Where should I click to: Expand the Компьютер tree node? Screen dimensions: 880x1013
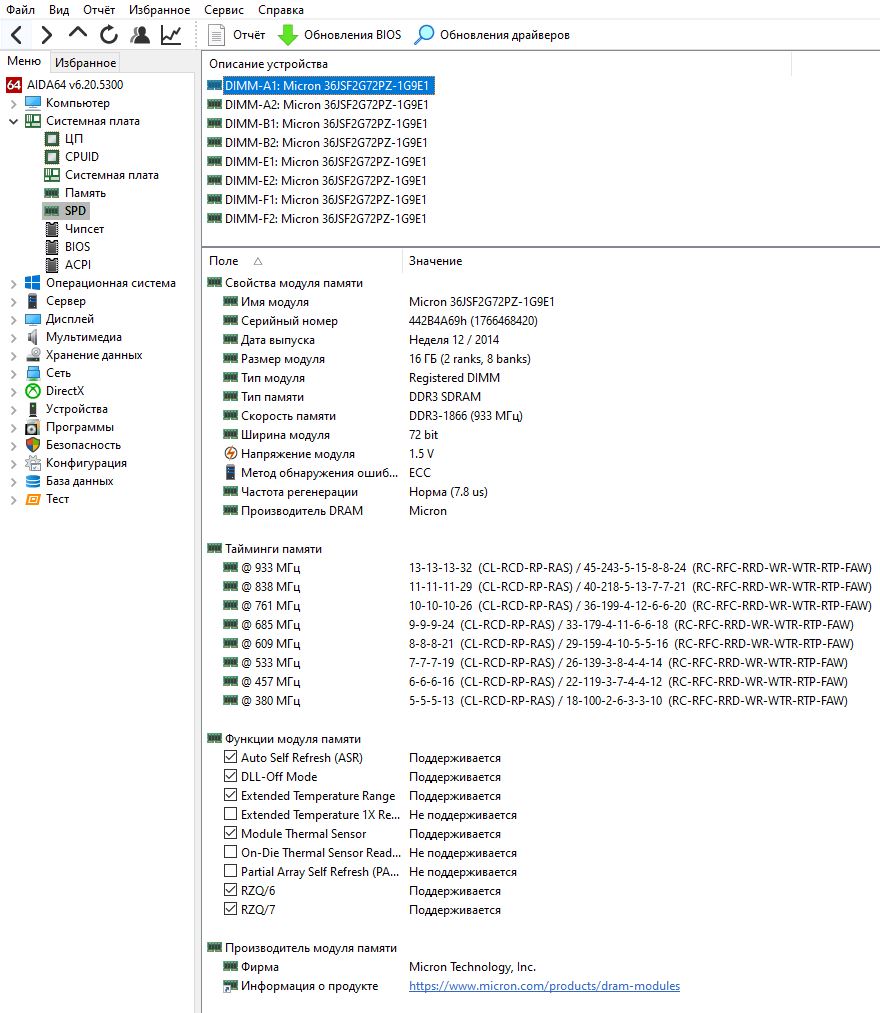coord(13,103)
